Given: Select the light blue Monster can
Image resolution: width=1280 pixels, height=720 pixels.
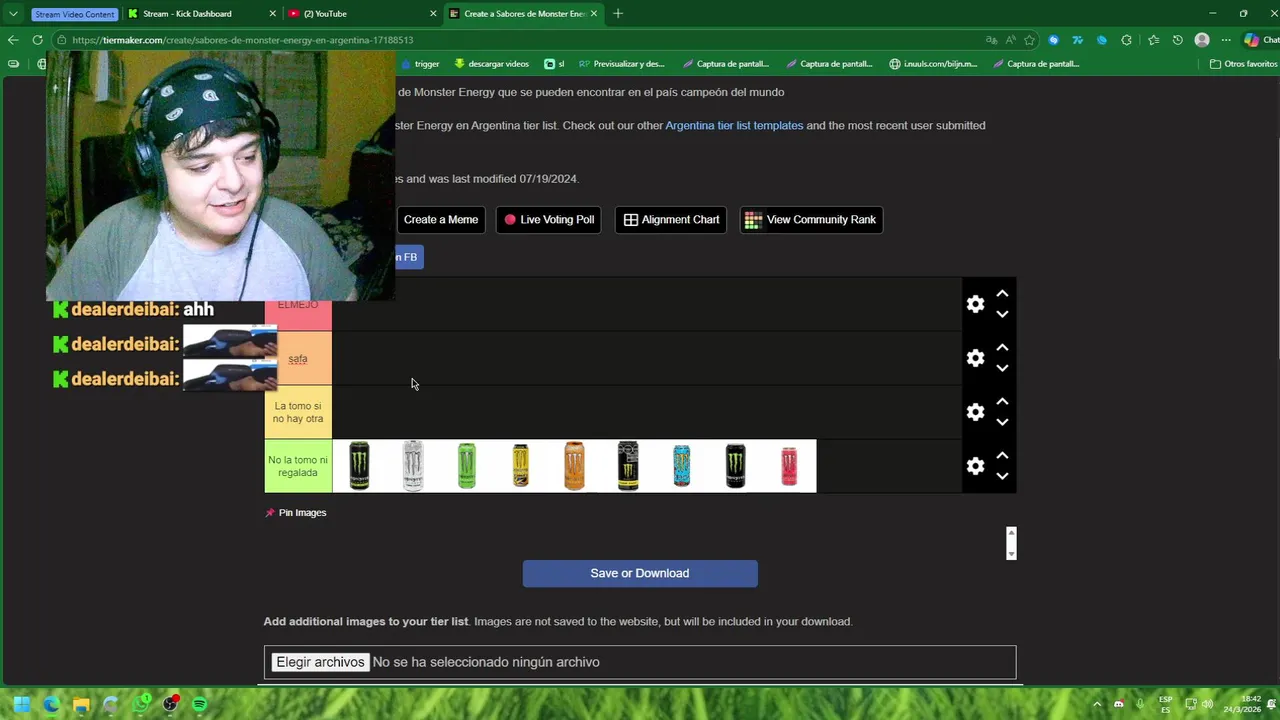Looking at the screenshot, I should tap(682, 466).
